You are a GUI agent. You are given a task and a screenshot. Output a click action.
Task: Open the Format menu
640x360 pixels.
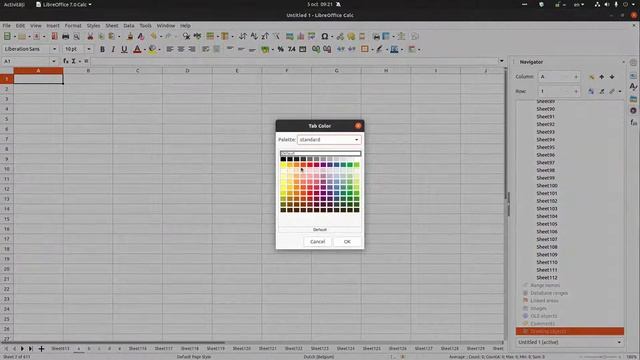pos(73,26)
